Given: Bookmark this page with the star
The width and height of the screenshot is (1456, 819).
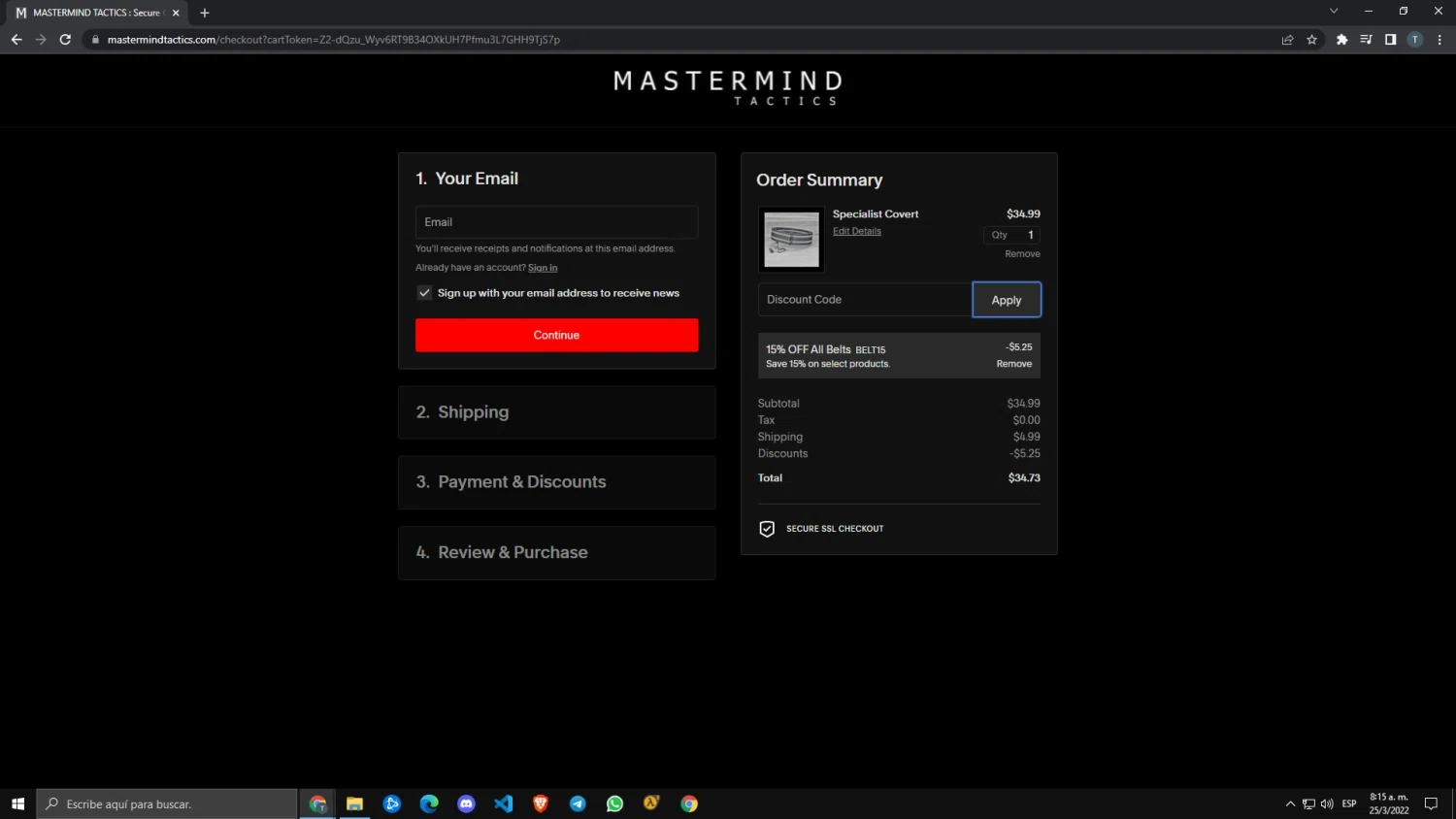Looking at the screenshot, I should coord(1311,40).
